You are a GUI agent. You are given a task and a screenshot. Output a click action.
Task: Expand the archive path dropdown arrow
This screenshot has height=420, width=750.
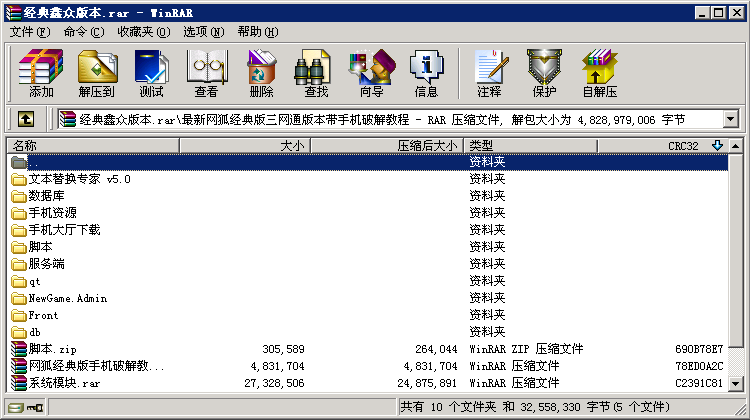pyautogui.click(x=730, y=119)
